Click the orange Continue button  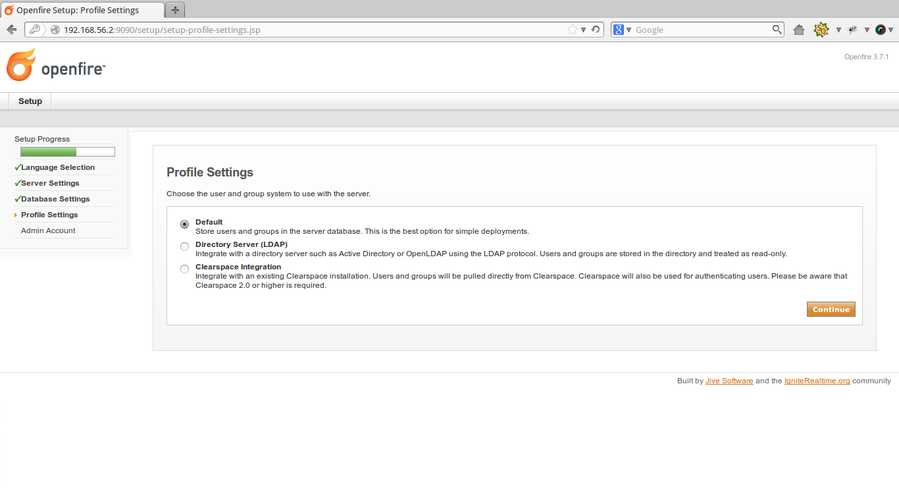pyautogui.click(x=831, y=309)
